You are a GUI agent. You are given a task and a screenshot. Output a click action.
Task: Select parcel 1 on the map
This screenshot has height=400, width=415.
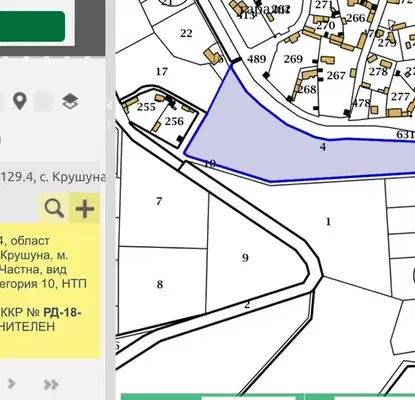point(328,222)
